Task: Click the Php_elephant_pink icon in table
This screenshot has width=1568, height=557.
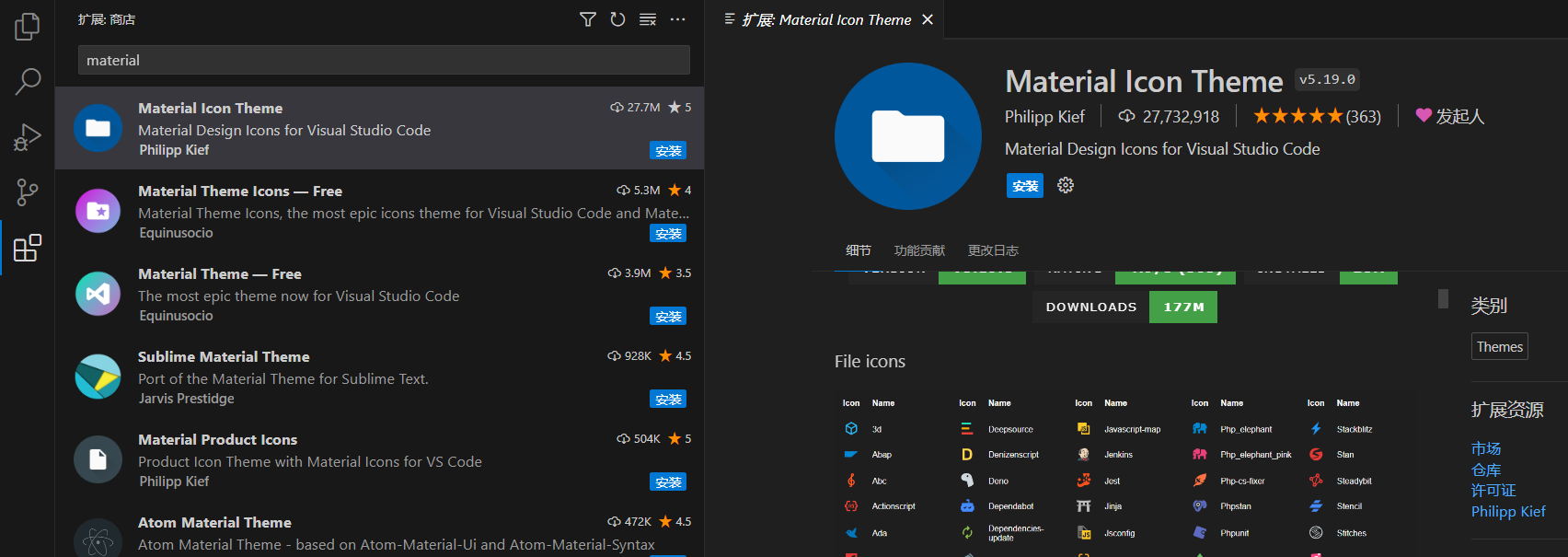Action: [1200, 455]
